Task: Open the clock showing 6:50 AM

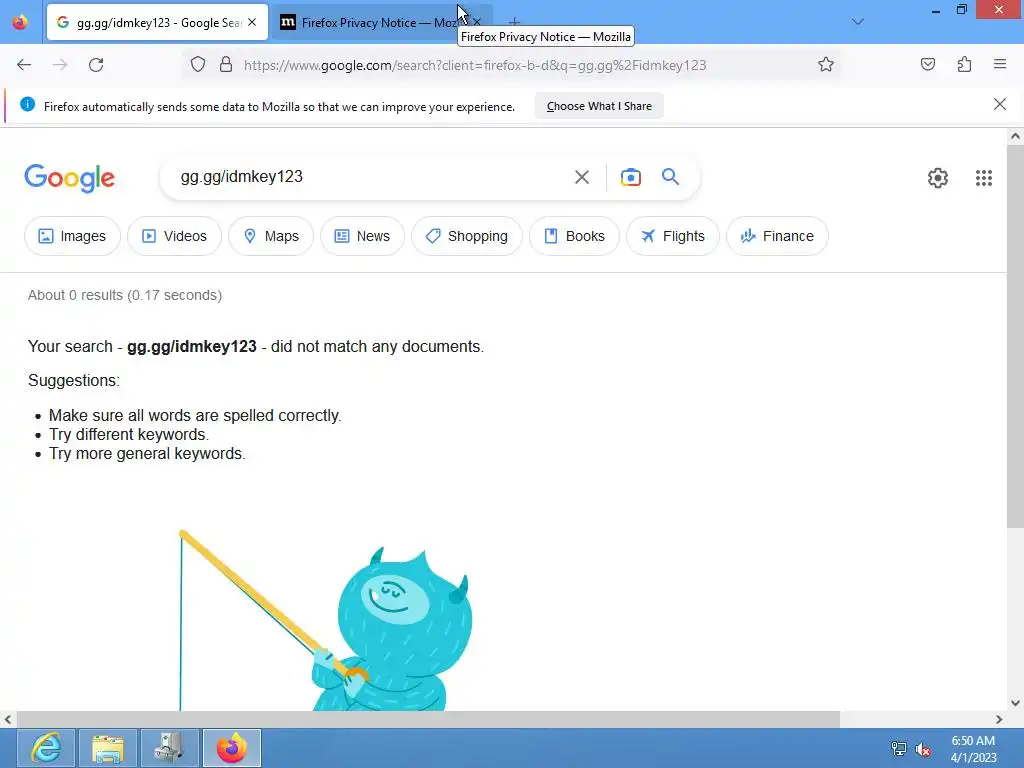Action: pyautogui.click(x=973, y=749)
